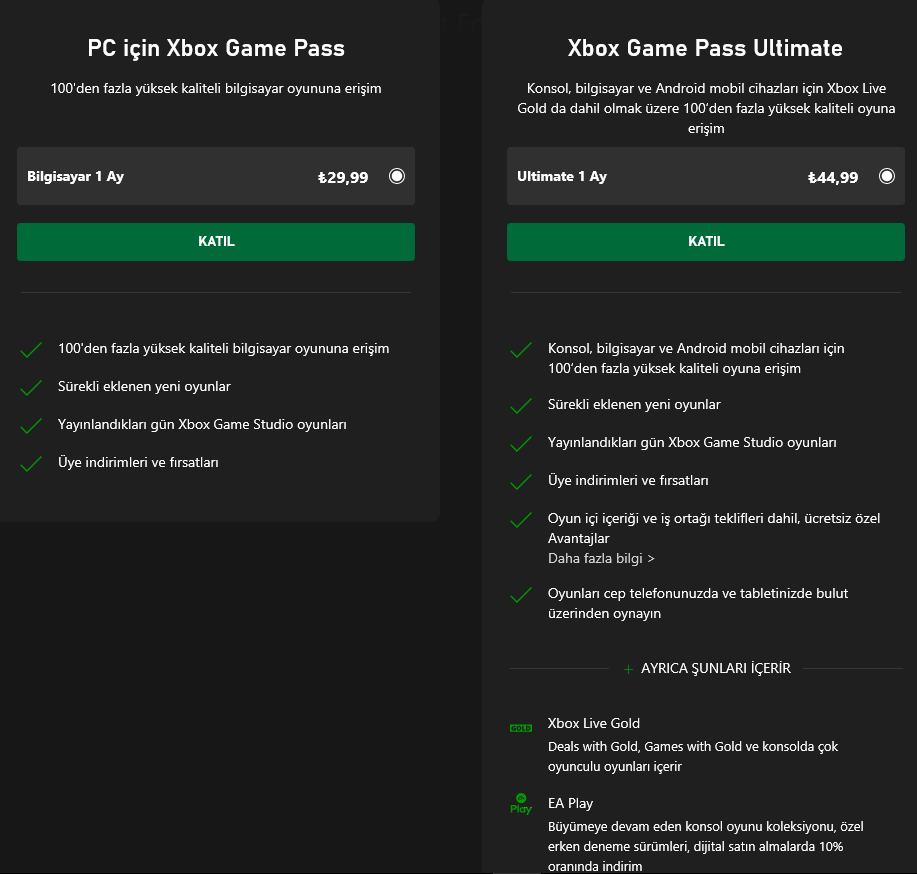Click the 'Xbox Live Gold' benefit title
The image size is (917, 874).
click(594, 723)
